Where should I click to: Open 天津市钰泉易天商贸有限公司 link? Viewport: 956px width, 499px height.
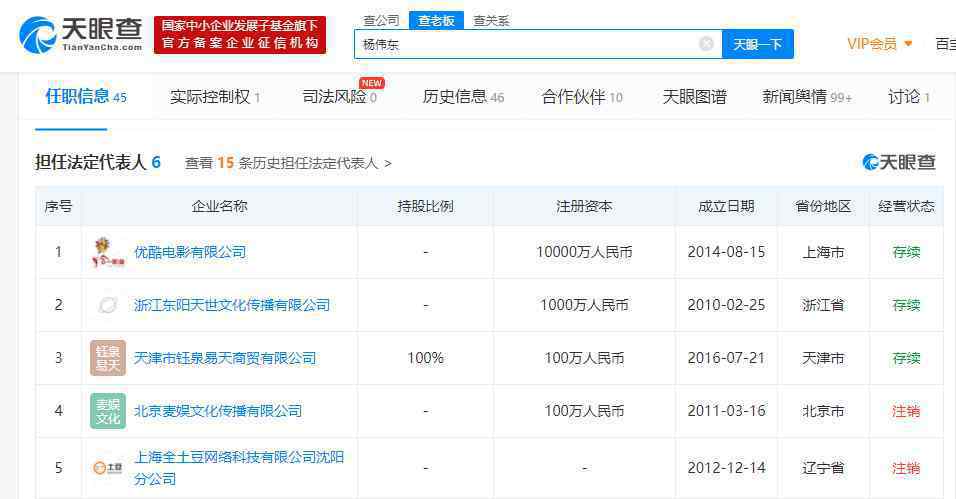(225, 358)
